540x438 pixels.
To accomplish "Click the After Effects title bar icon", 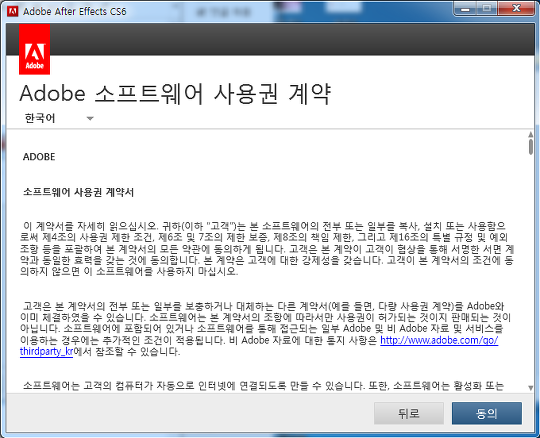I will 13,11.
